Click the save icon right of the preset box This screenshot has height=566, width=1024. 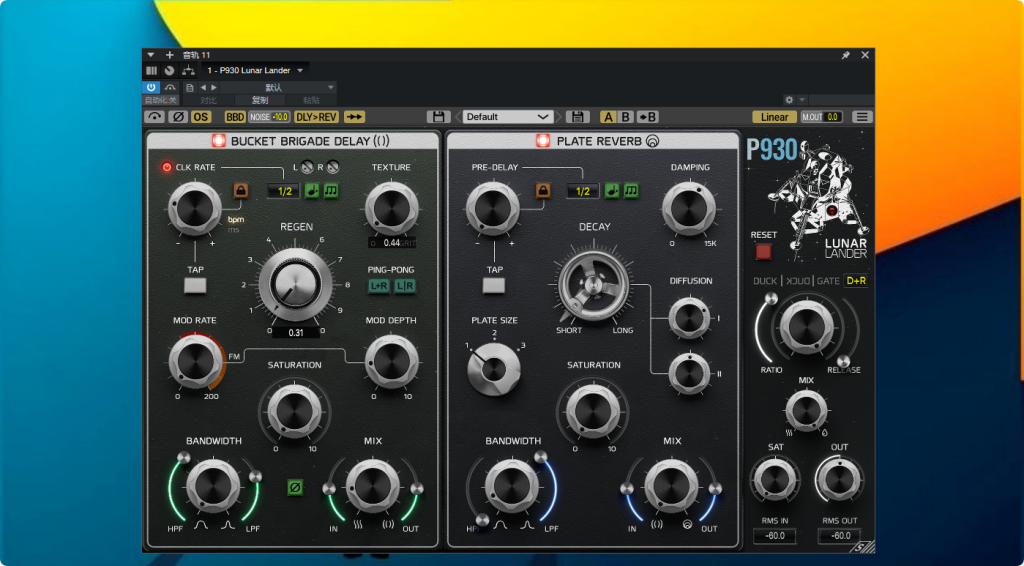click(x=577, y=117)
